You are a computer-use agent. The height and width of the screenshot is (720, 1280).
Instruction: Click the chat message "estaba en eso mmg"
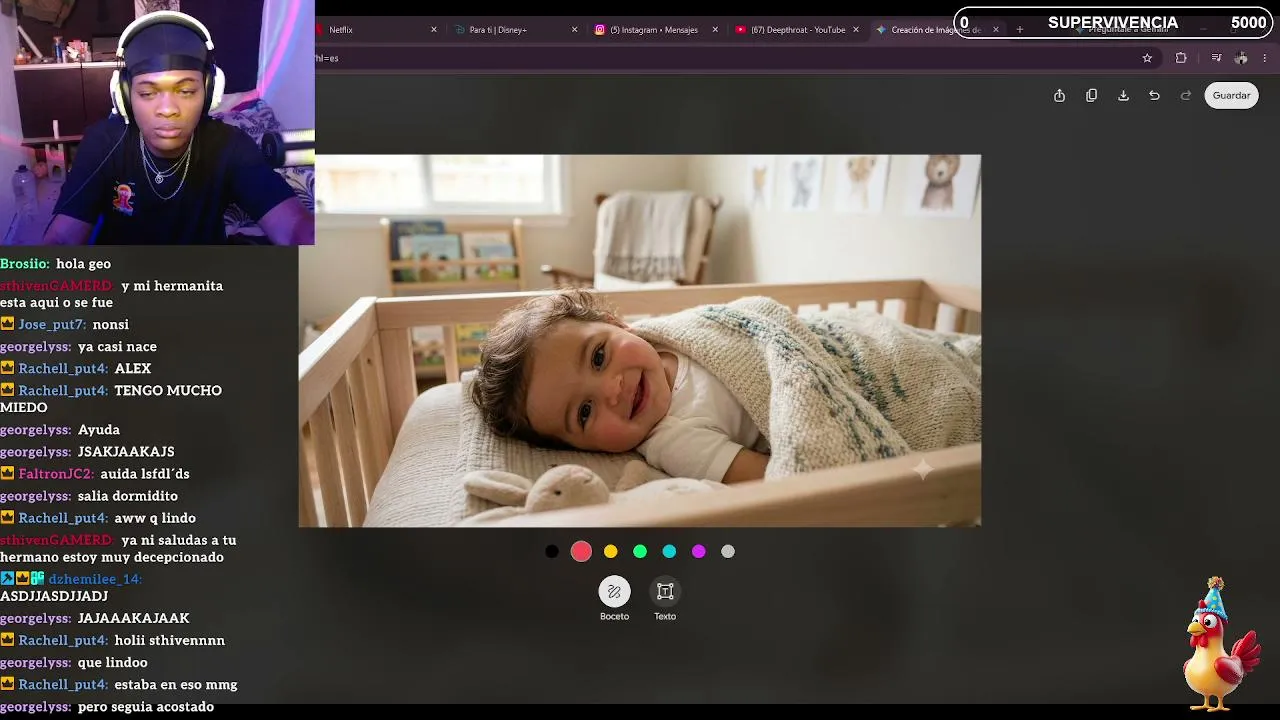(176, 685)
